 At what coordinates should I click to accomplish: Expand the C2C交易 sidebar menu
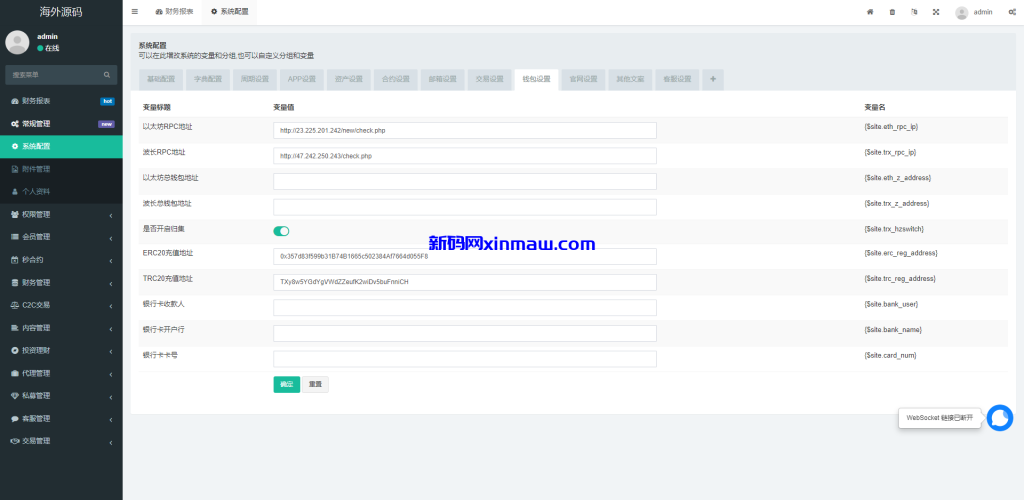61,305
